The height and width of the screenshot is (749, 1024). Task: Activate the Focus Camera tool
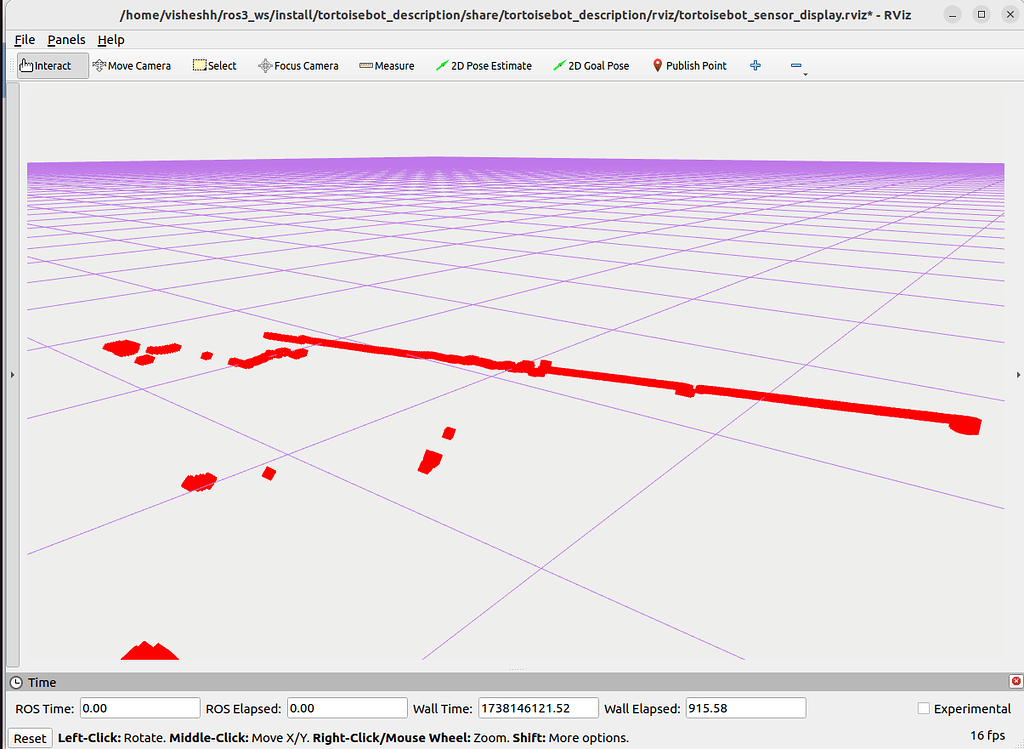click(297, 65)
